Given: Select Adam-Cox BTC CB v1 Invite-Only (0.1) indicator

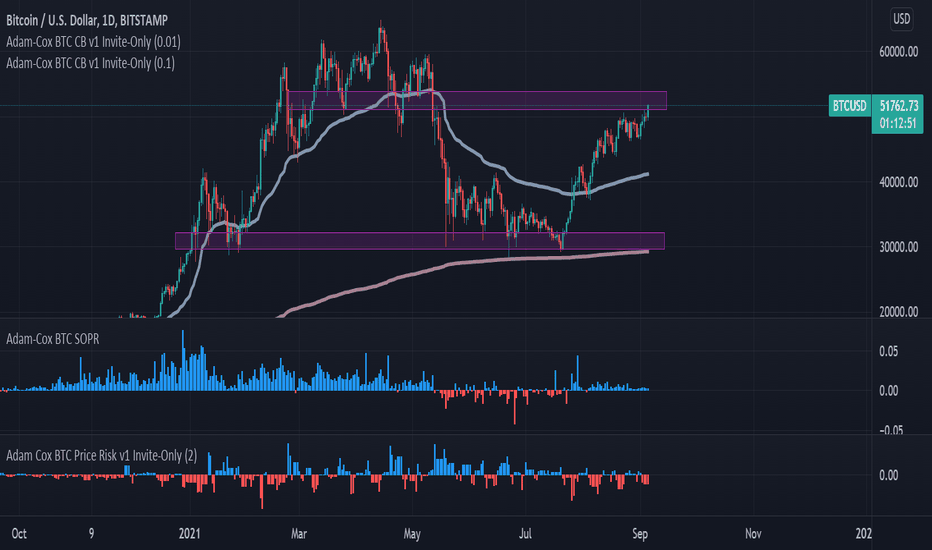Looking at the screenshot, I should 90,63.
